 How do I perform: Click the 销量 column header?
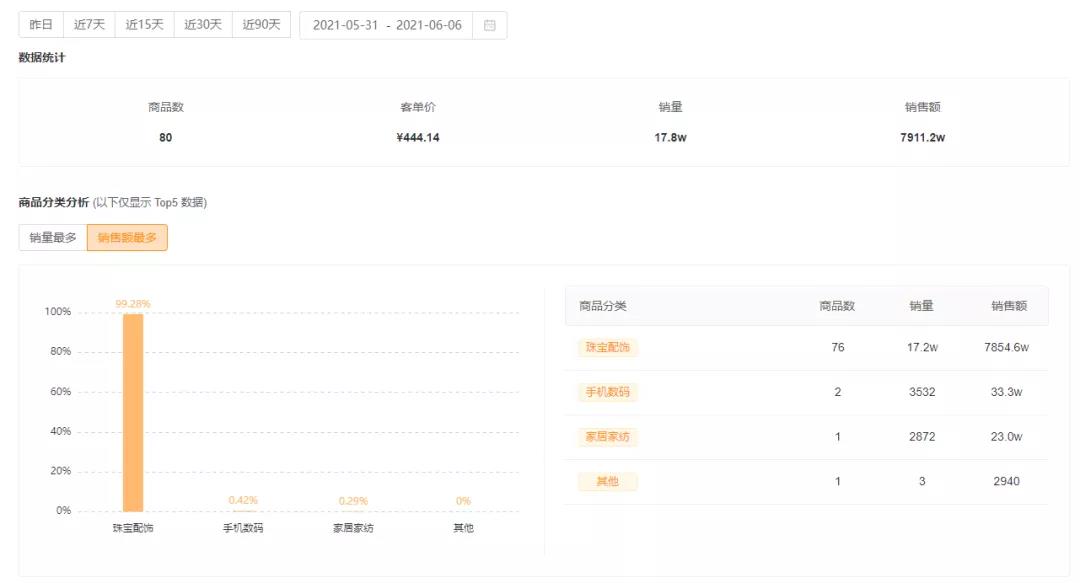coord(921,306)
